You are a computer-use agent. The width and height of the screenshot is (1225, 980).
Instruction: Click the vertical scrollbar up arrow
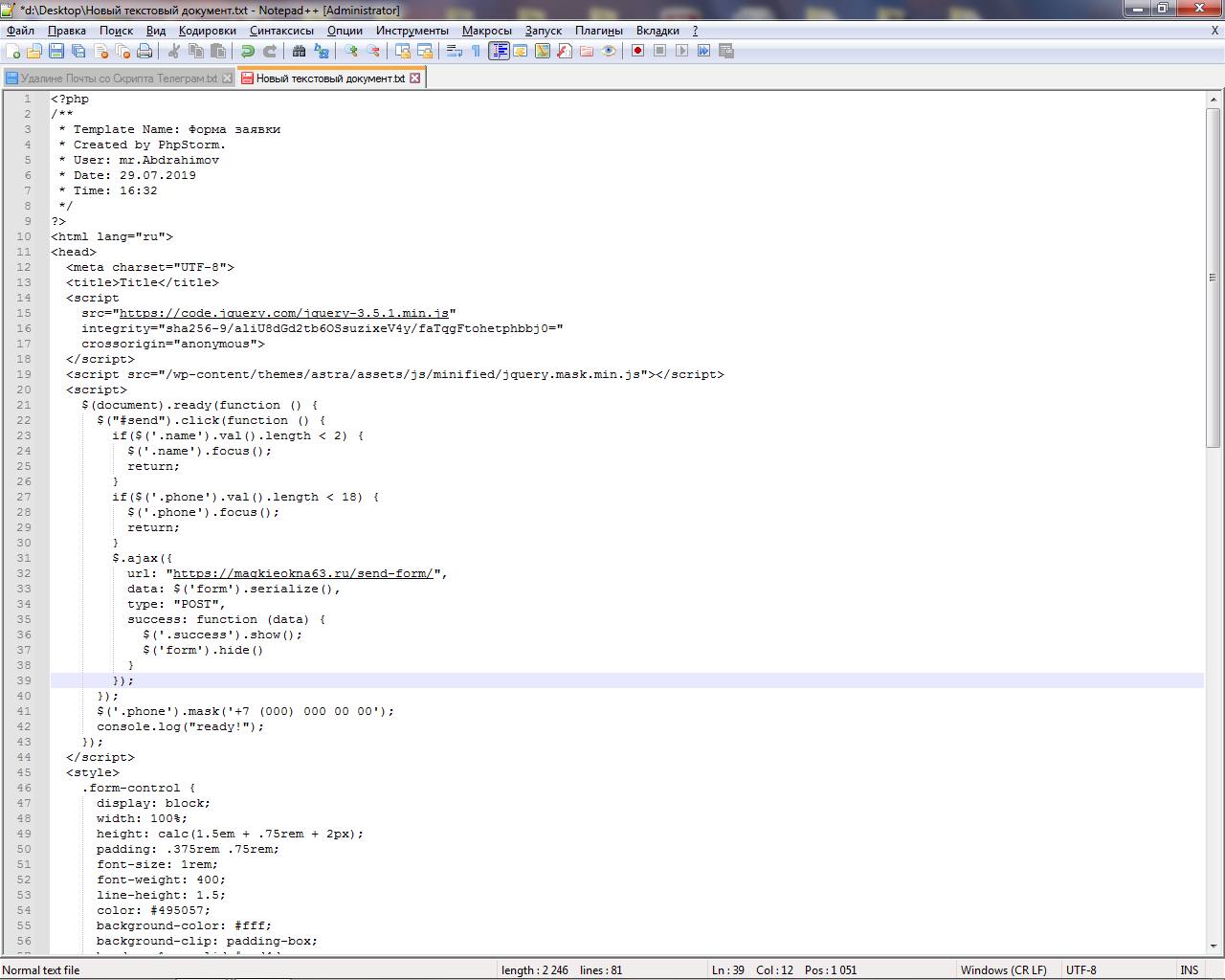pyautogui.click(x=1214, y=100)
